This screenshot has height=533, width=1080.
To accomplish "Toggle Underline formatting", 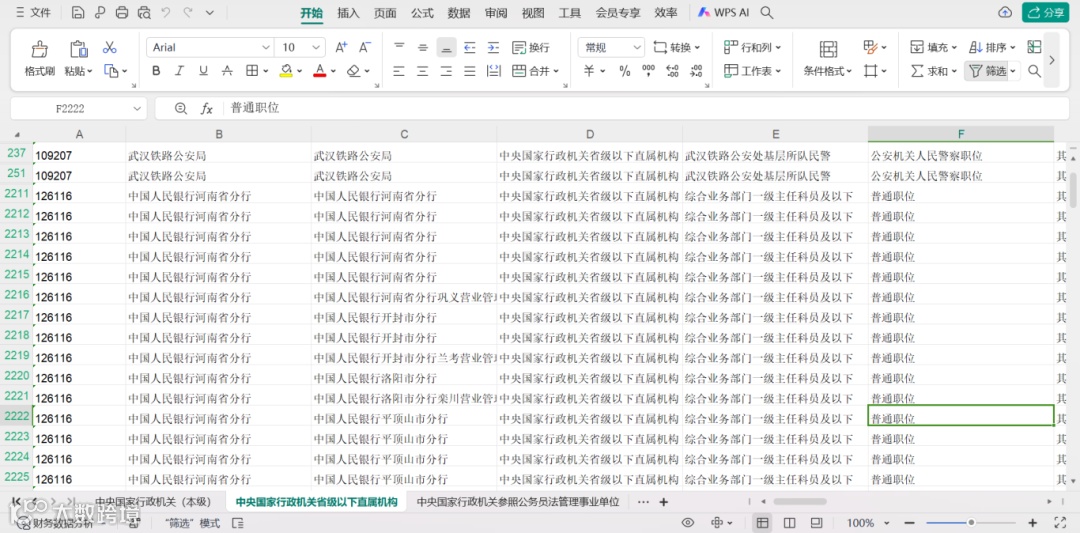I will coord(203,70).
